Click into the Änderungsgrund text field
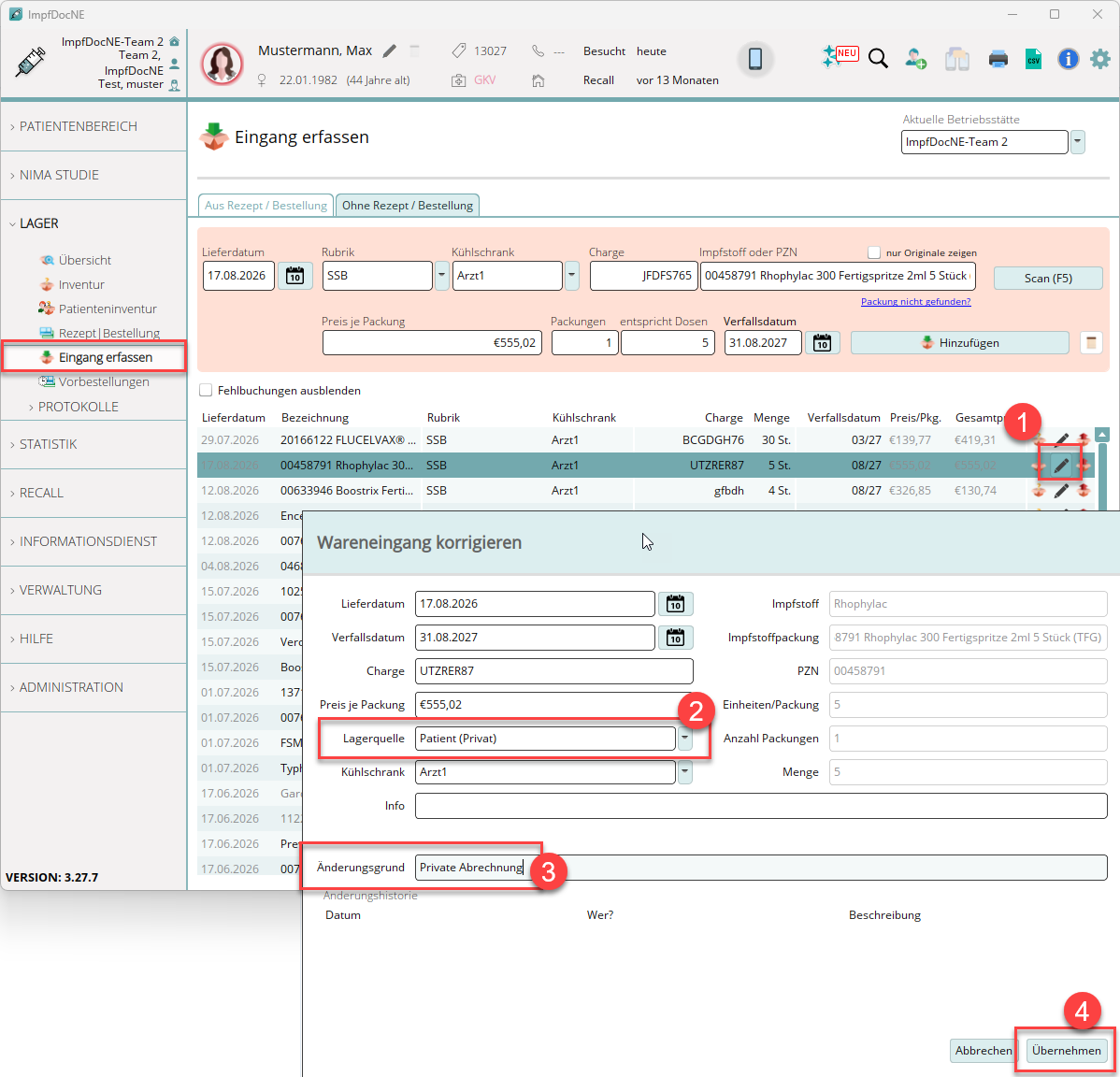 pos(761,867)
